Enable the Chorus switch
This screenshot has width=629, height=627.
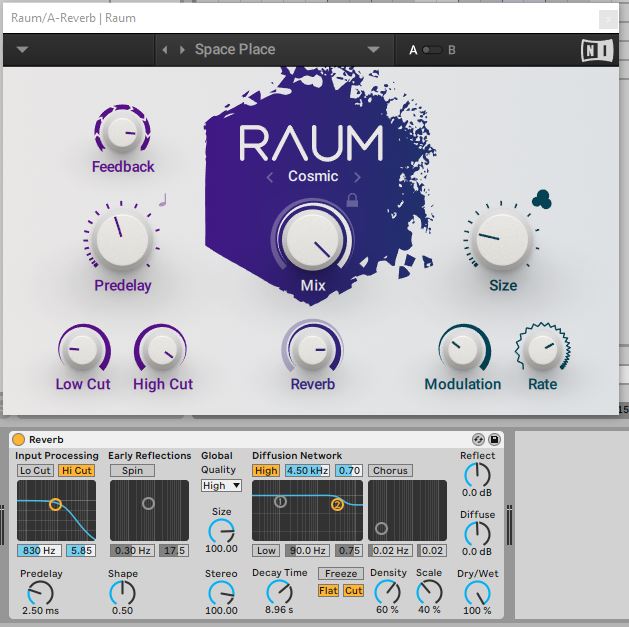[390, 471]
